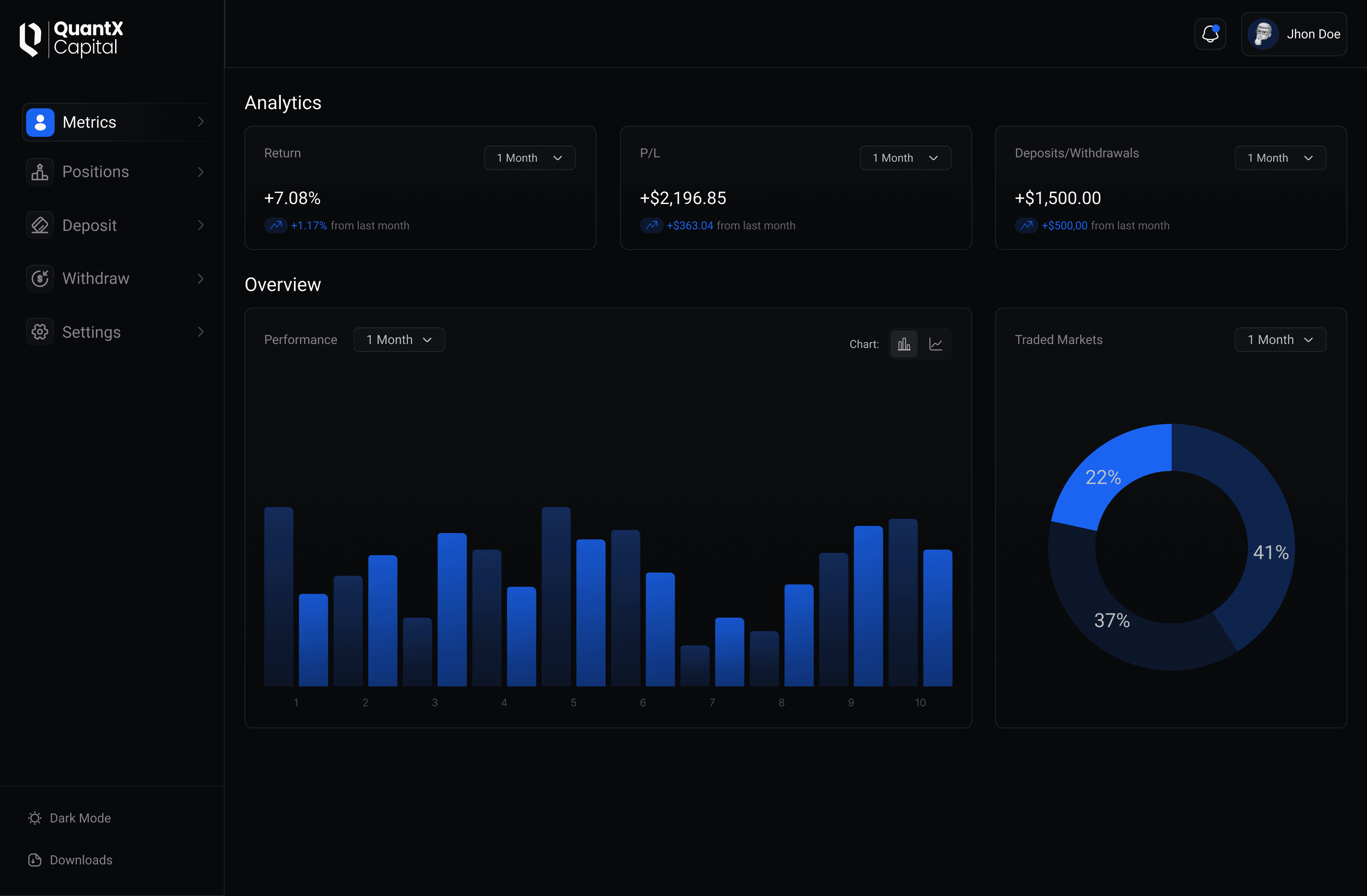Click the +$2,196.85 P/L value

(x=683, y=198)
